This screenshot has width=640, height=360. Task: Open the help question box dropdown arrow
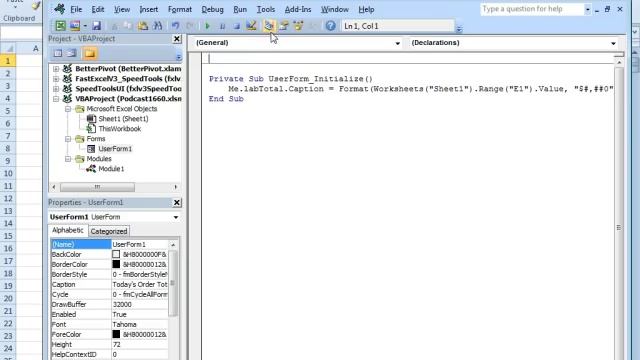pos(587,9)
